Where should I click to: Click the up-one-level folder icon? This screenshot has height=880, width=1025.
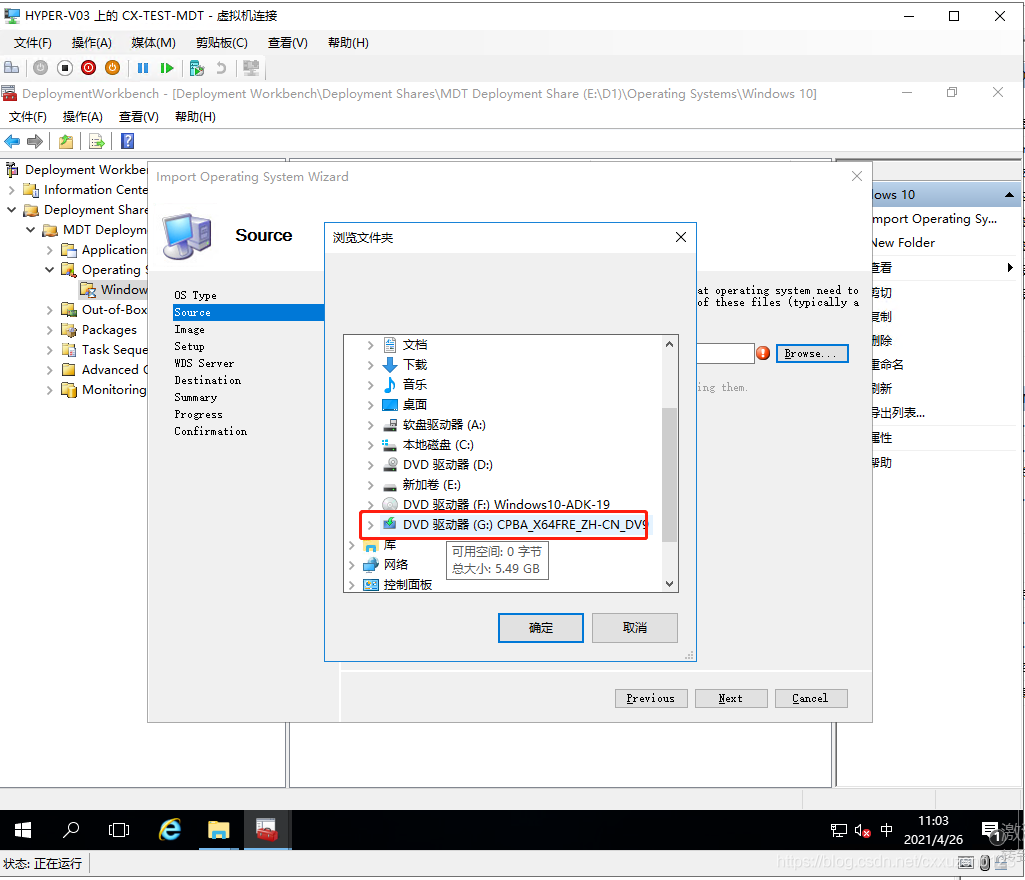tap(66, 141)
